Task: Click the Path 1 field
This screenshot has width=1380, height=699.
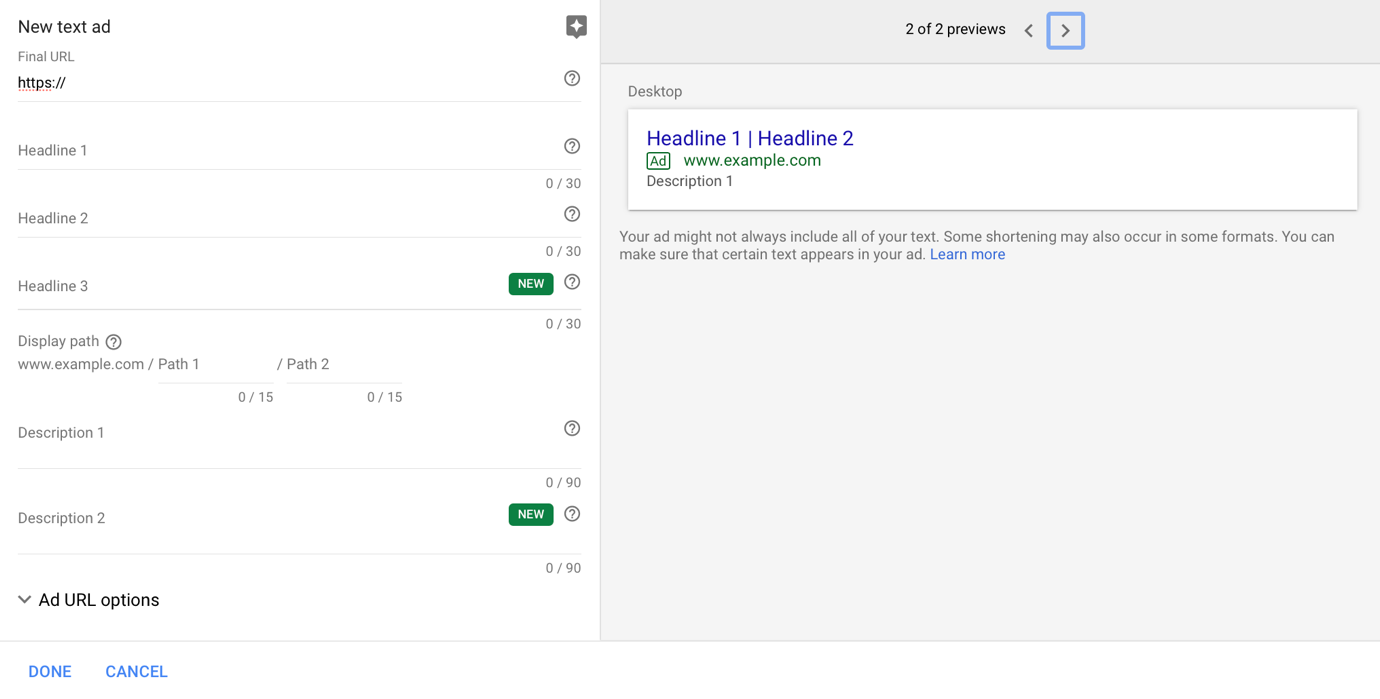Action: (x=215, y=365)
